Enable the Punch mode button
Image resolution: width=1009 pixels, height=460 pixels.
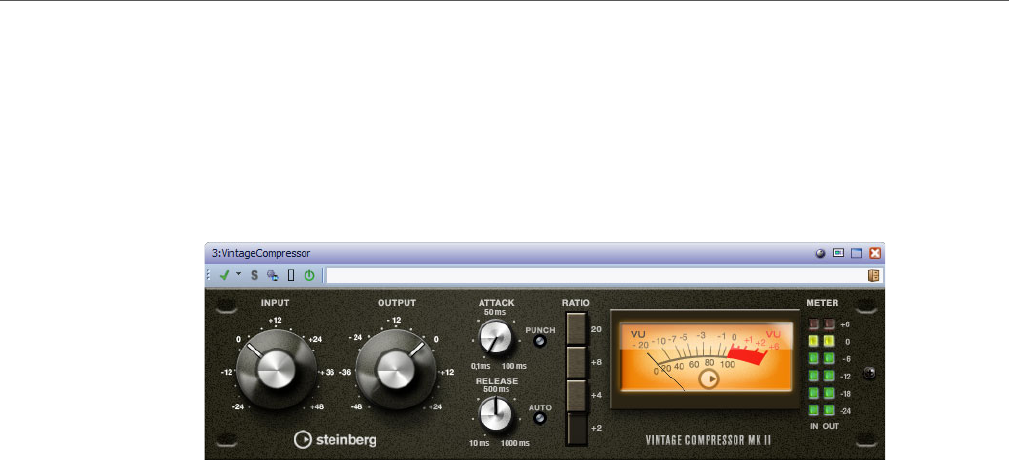540,342
